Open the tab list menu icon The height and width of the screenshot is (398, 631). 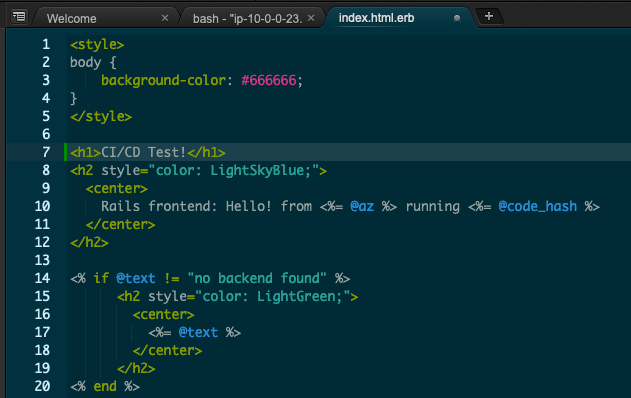pos(19,16)
